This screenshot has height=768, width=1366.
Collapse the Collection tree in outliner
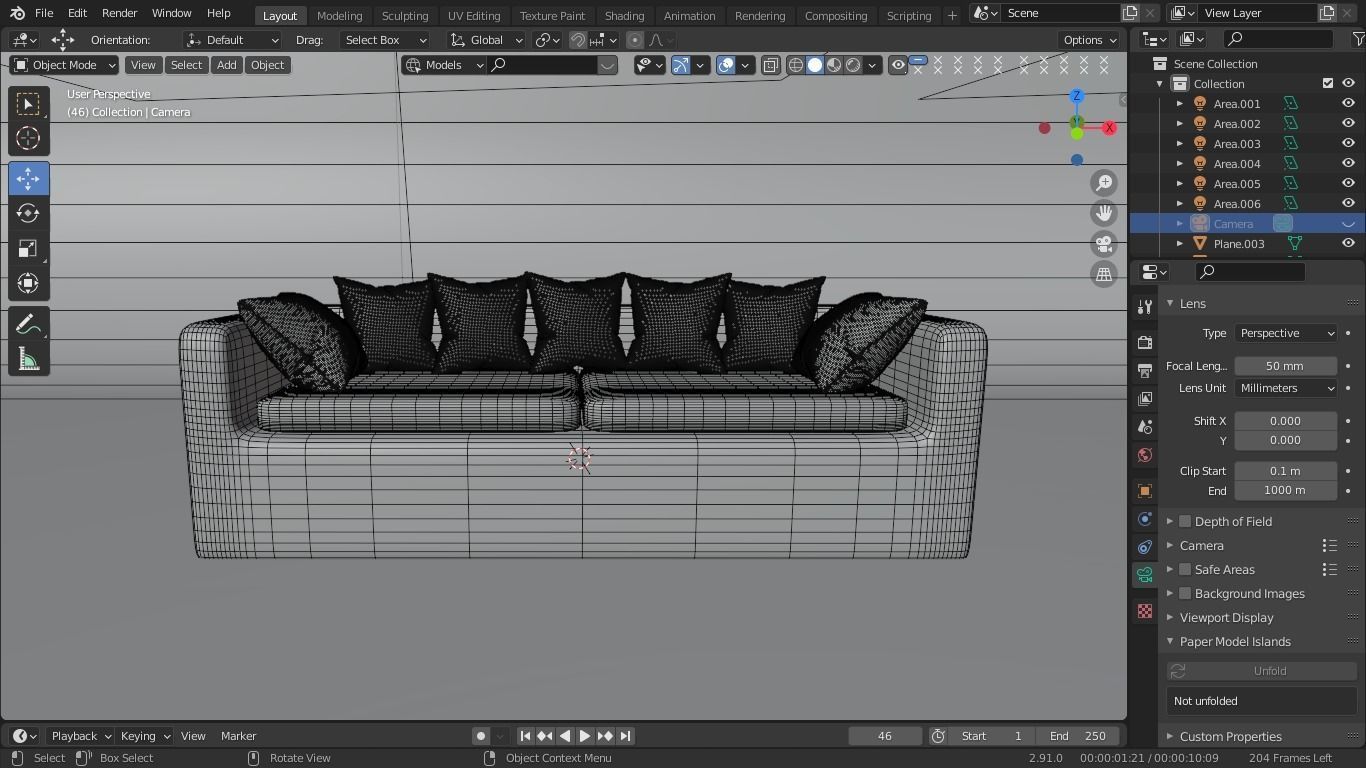tap(1160, 83)
